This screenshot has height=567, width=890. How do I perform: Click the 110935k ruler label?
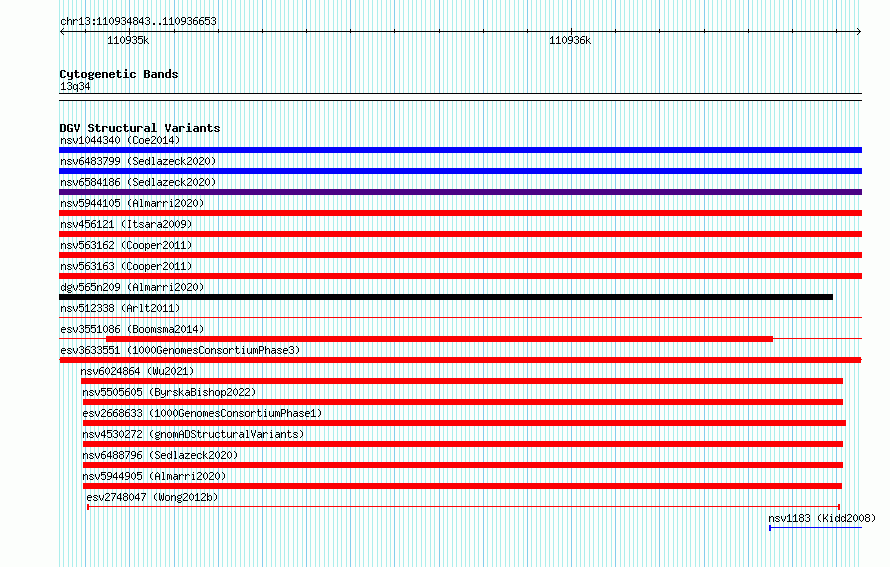(x=128, y=40)
